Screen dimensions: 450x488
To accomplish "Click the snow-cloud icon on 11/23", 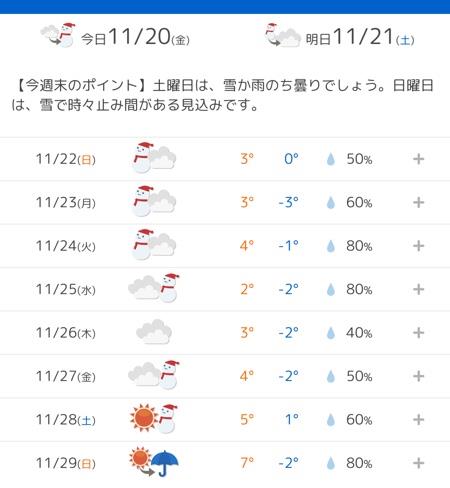I will tap(154, 201).
